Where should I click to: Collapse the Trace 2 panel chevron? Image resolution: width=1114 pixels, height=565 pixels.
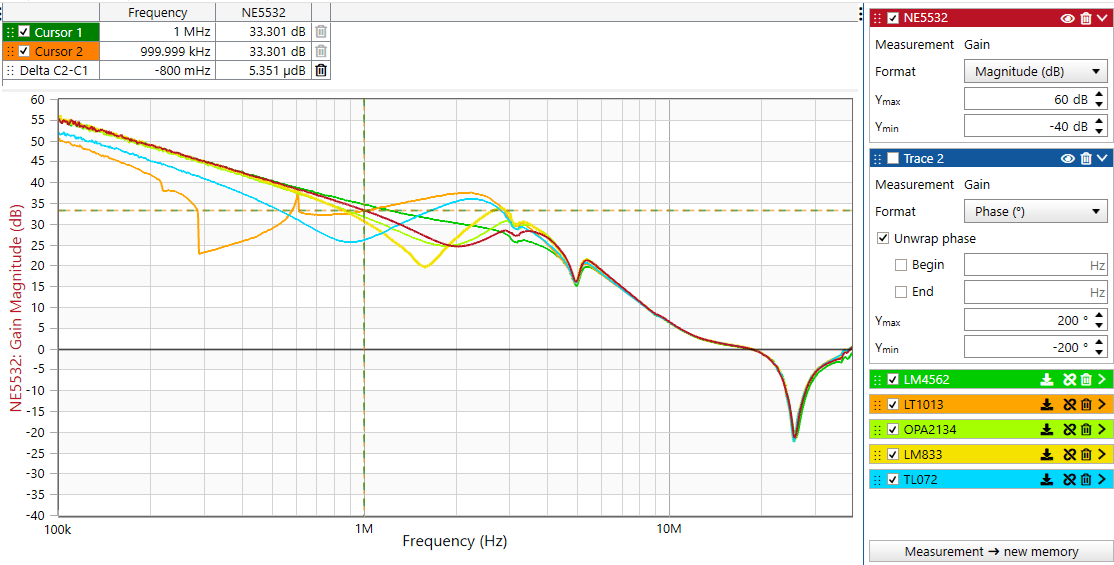coord(1102,158)
